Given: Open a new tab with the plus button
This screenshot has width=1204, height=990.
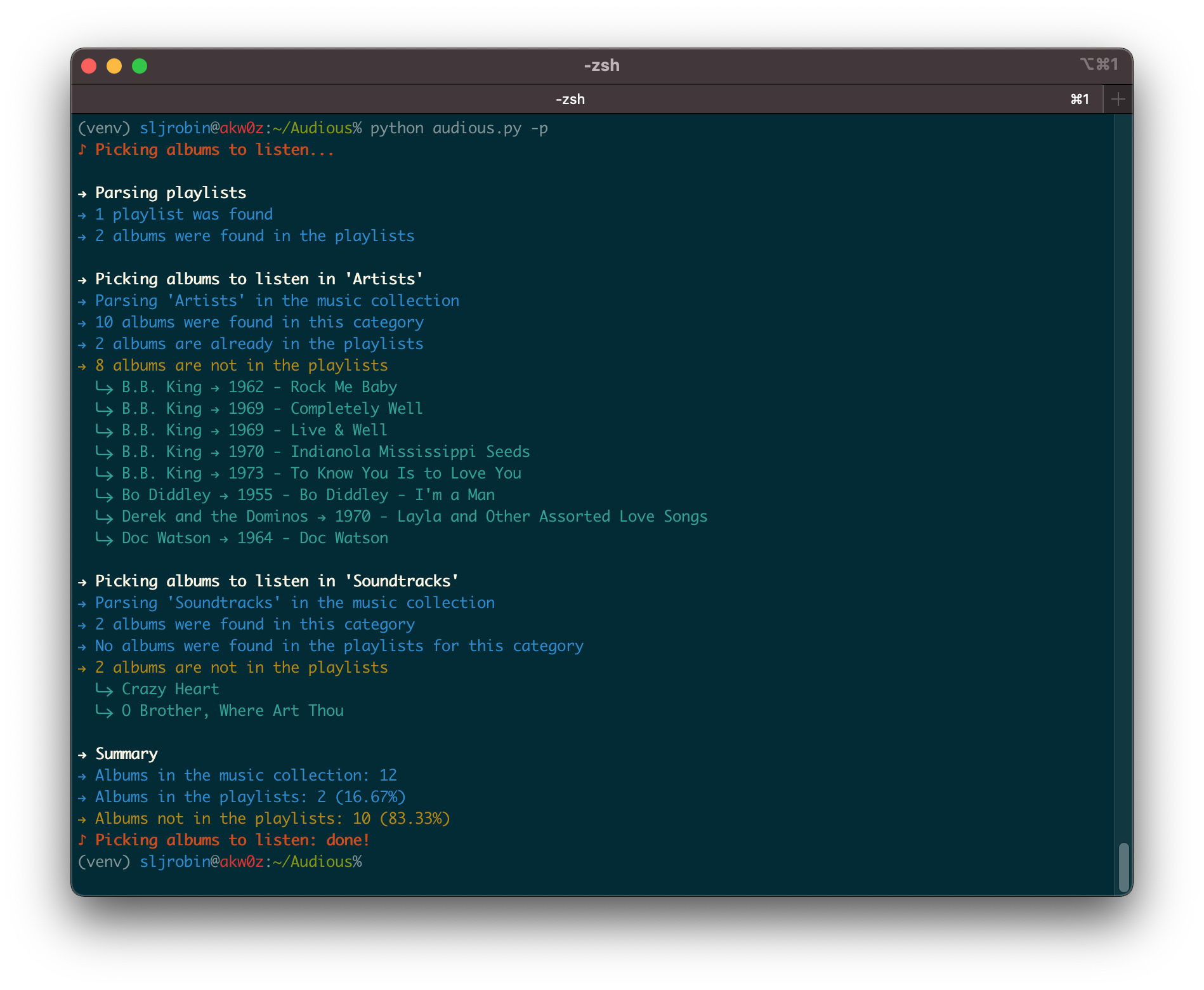Looking at the screenshot, I should [1118, 99].
